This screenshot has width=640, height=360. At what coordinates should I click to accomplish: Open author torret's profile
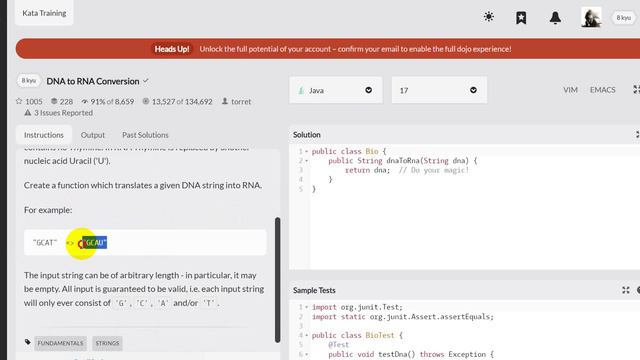click(236, 101)
